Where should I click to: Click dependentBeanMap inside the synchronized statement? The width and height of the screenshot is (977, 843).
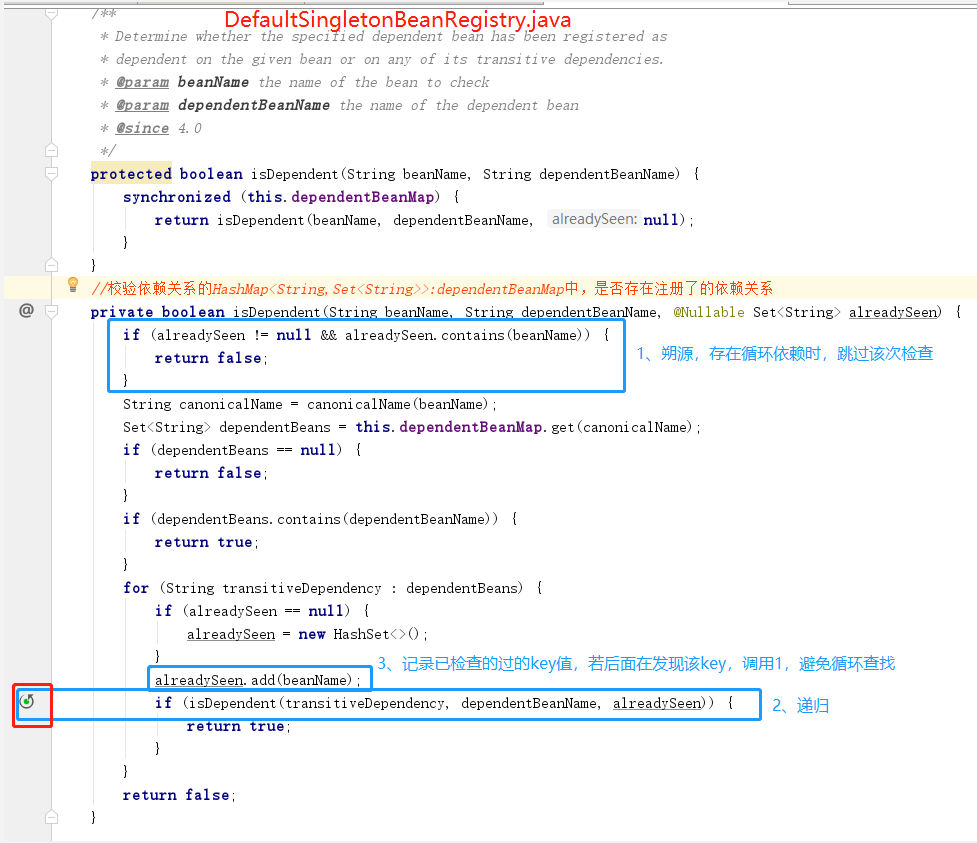point(363,197)
